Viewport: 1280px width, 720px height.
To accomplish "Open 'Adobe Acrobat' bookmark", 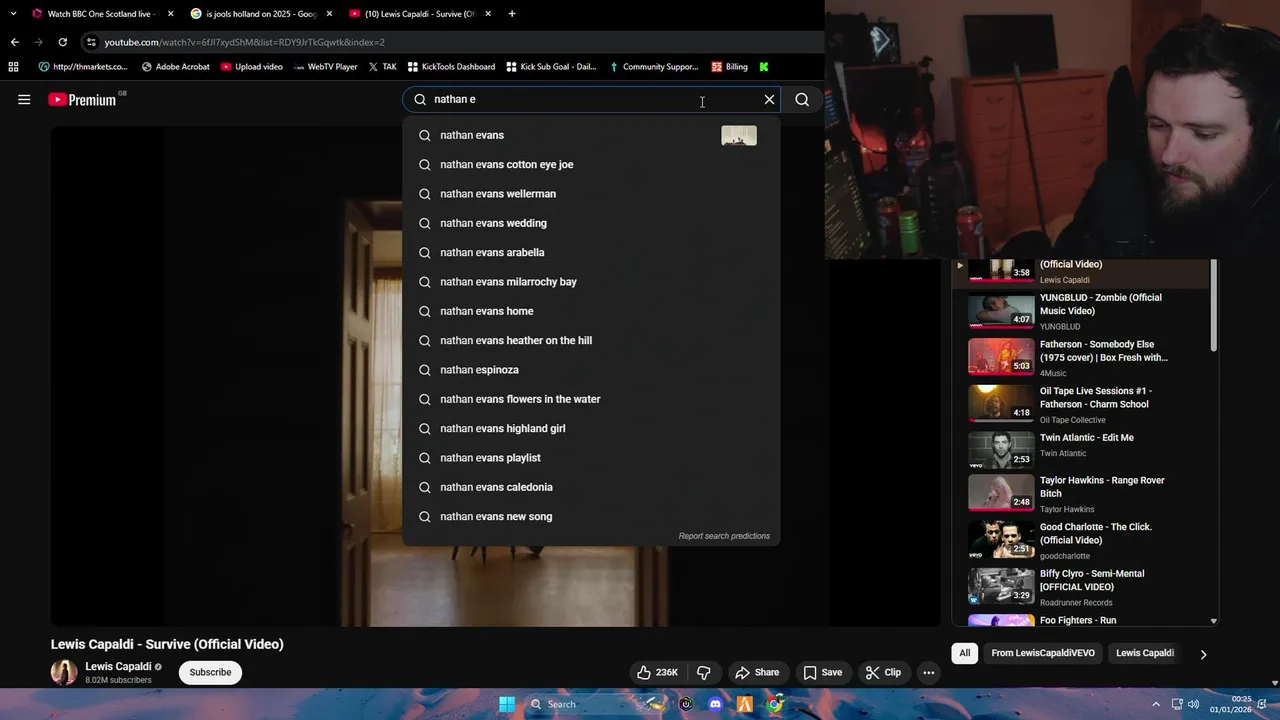I will pos(175,67).
